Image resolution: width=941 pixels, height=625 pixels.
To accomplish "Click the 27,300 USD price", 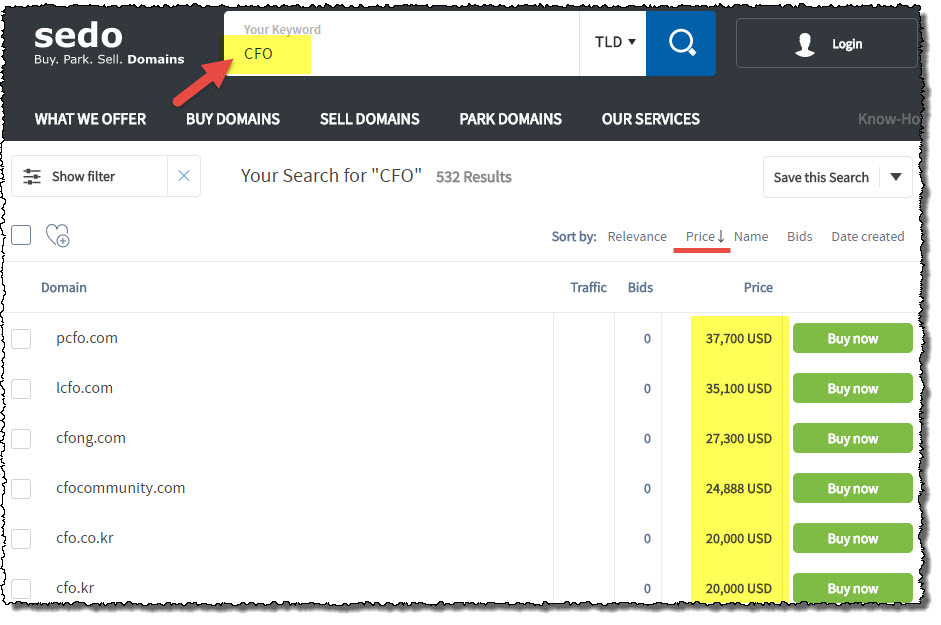I will click(739, 438).
